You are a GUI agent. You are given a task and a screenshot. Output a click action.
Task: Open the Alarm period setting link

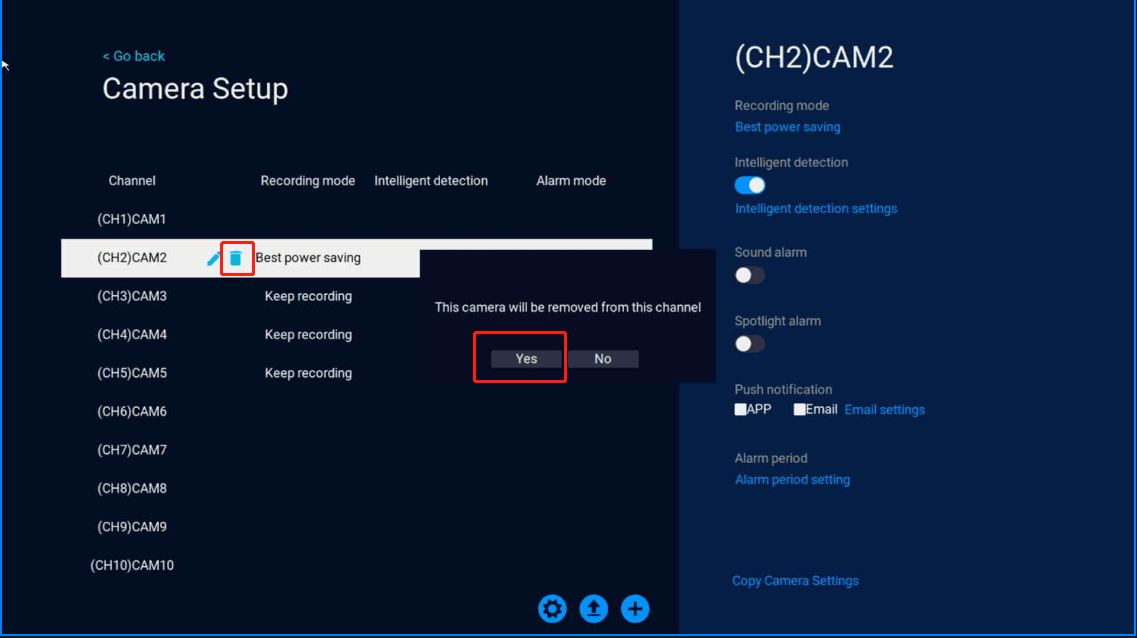(792, 480)
